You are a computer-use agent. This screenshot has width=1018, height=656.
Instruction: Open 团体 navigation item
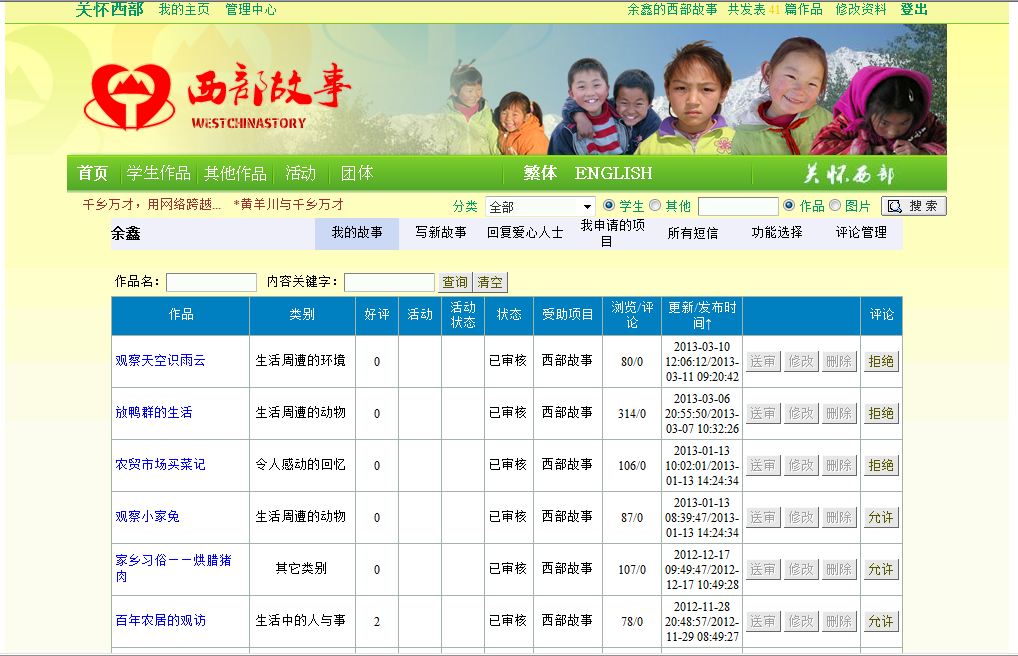click(x=357, y=173)
